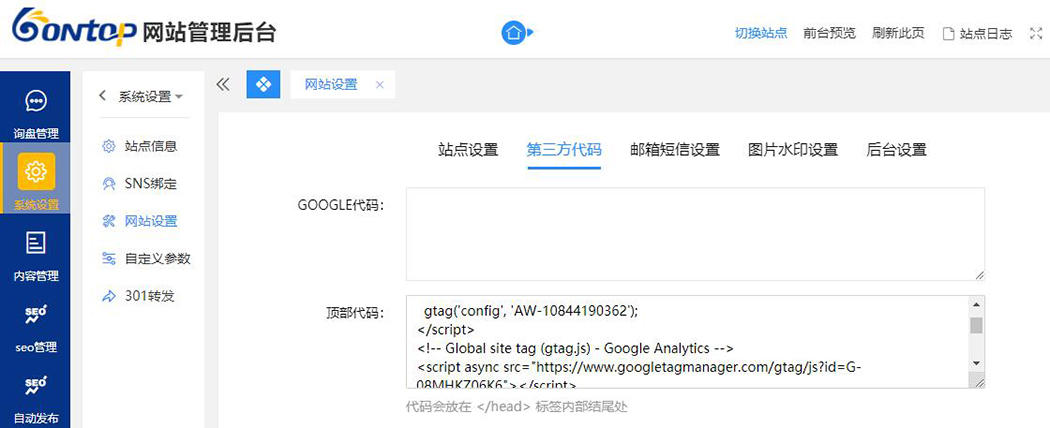Open the 内容管理 document icon
Image resolution: width=1050 pixels, height=428 pixels.
[36, 243]
